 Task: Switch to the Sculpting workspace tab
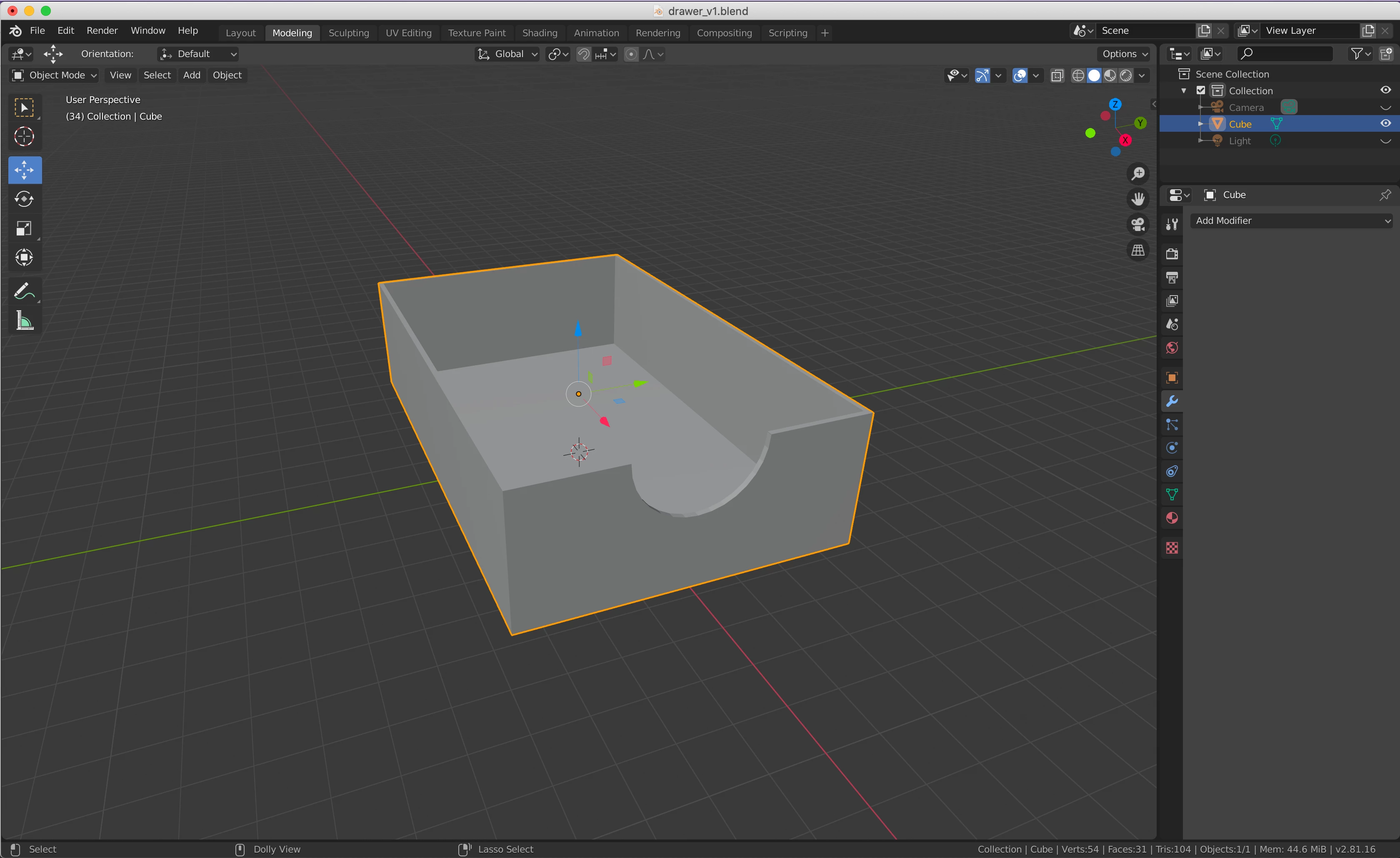pos(348,33)
